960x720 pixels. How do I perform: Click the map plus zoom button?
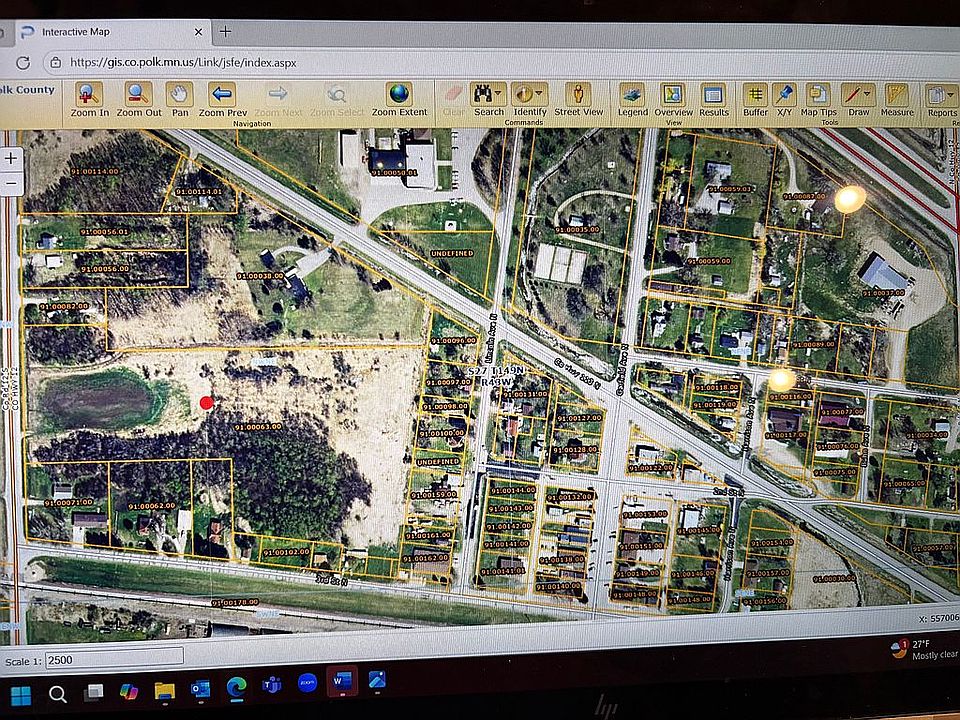click(x=11, y=158)
